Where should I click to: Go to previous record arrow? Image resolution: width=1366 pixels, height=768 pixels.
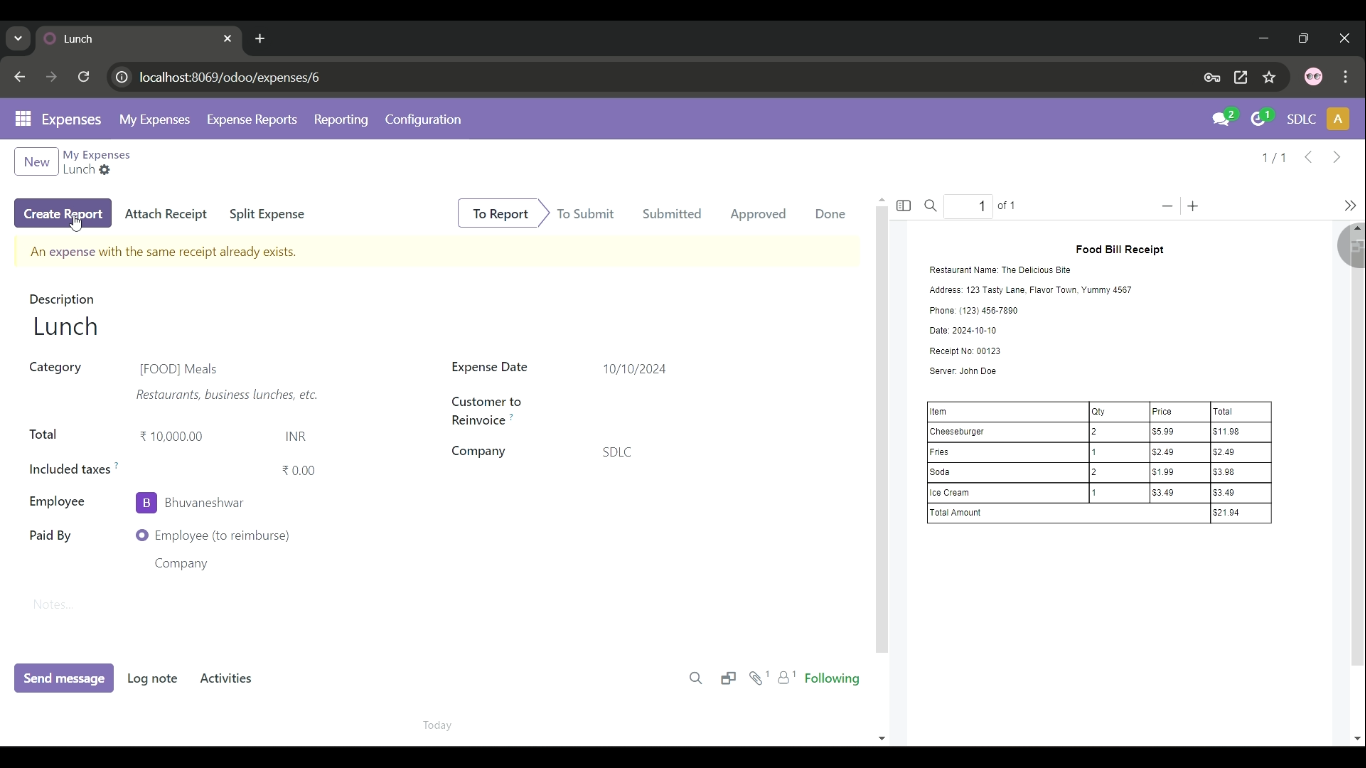1308,157
